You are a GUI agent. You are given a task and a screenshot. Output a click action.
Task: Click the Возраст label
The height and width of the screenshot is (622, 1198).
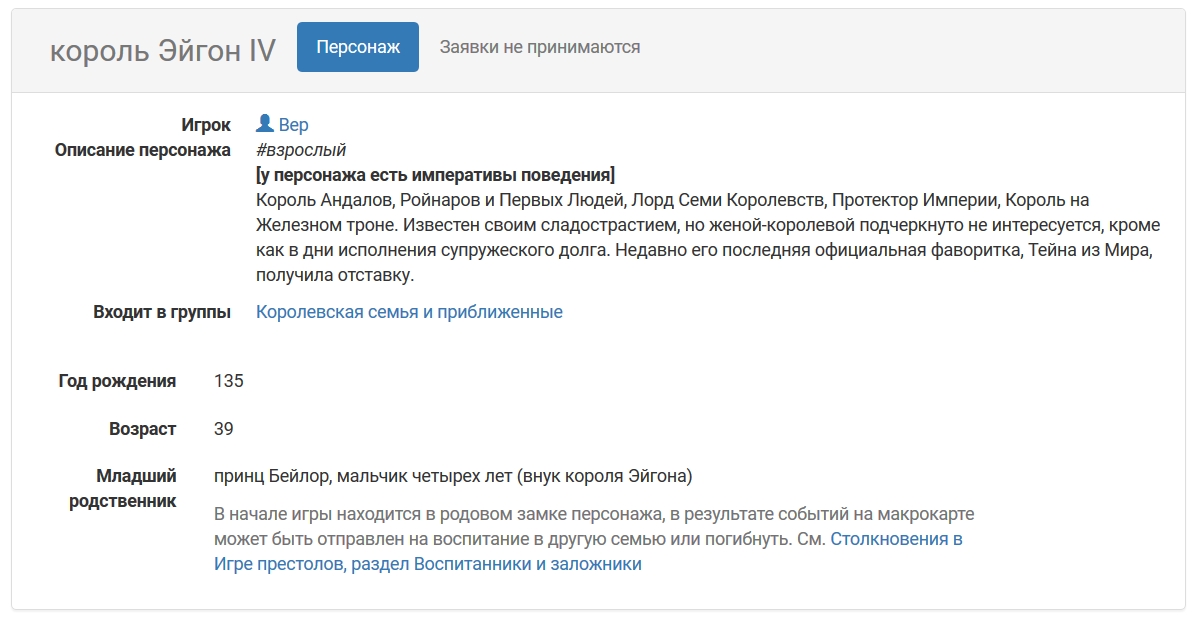pyautogui.click(x=142, y=429)
